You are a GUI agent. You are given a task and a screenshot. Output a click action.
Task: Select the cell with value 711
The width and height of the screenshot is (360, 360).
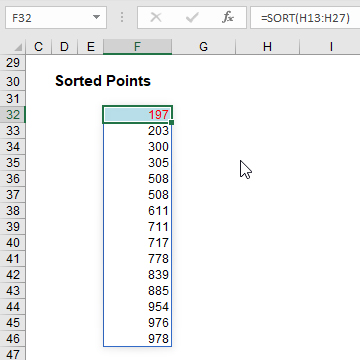pyautogui.click(x=137, y=227)
